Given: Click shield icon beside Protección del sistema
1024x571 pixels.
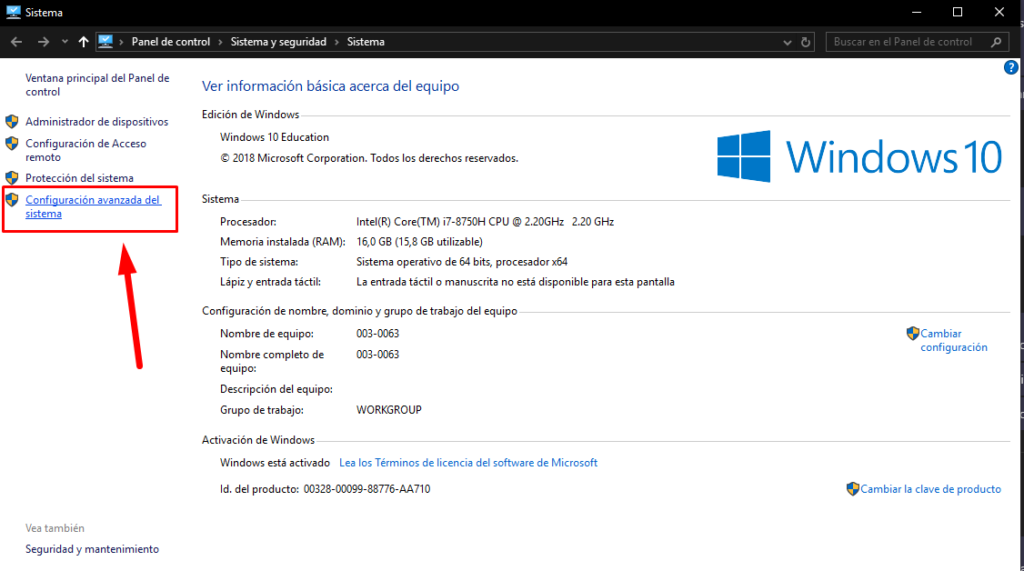Looking at the screenshot, I should pyautogui.click(x=12, y=178).
